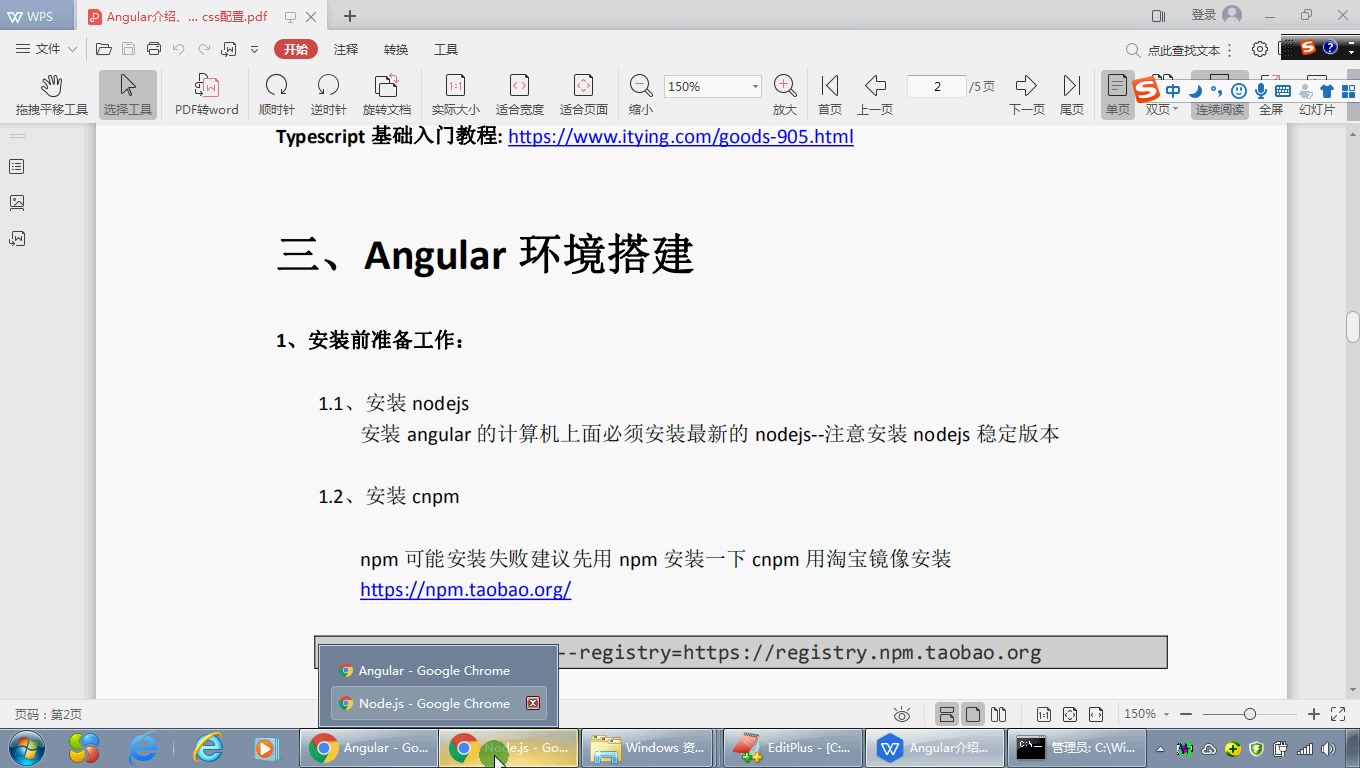This screenshot has height=768, width=1360.
Task: Switch to the 注释 tab
Action: tap(346, 49)
